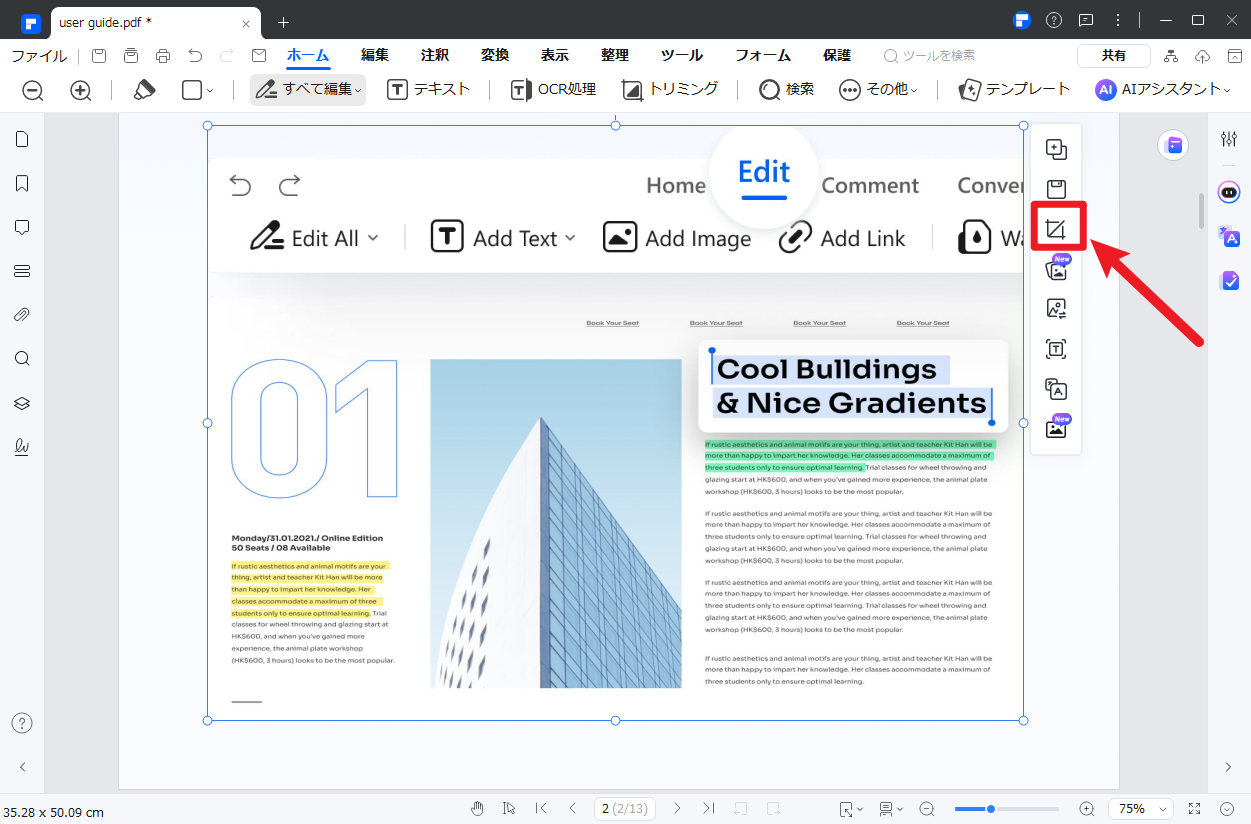Viewport: 1251px width, 824px height.
Task: Click the 共有 share button
Action: pos(1113,56)
